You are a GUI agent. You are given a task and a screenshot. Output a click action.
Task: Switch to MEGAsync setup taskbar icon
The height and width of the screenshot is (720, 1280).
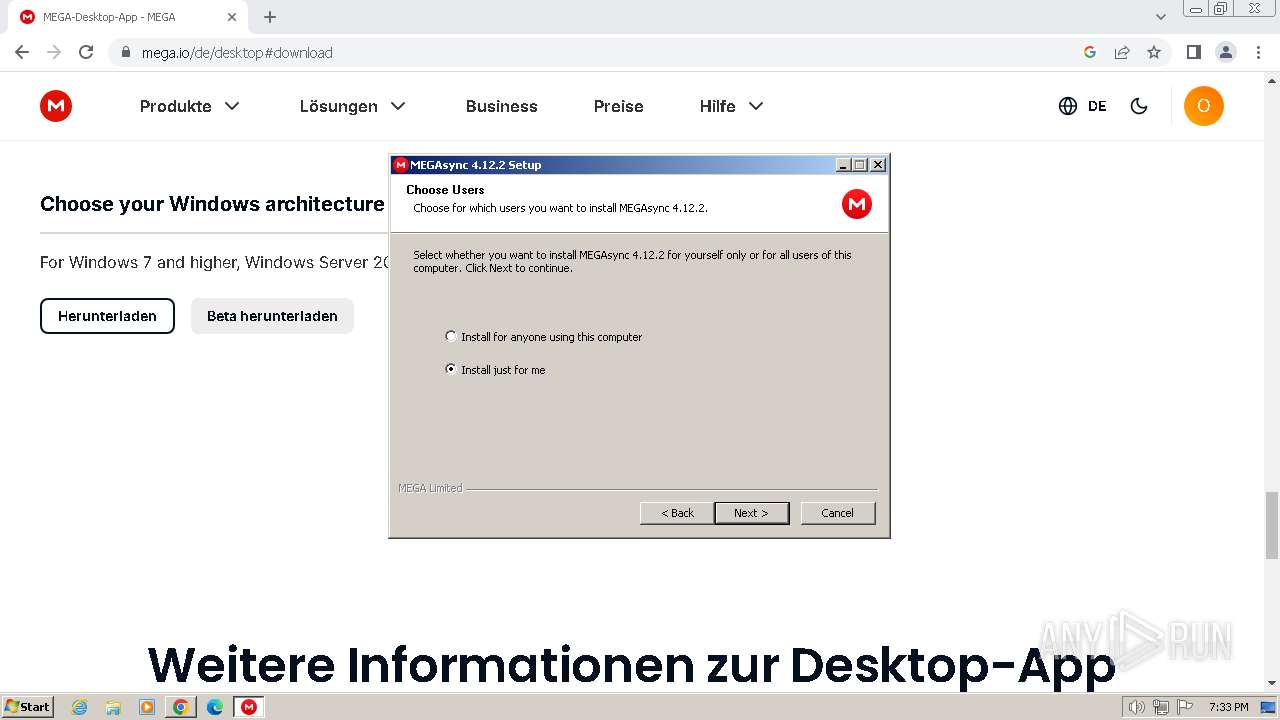click(x=249, y=707)
